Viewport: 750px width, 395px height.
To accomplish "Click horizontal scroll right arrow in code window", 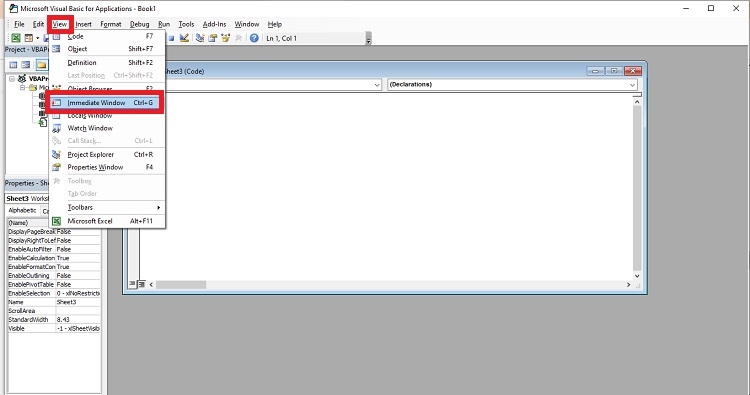I will tap(629, 285).
